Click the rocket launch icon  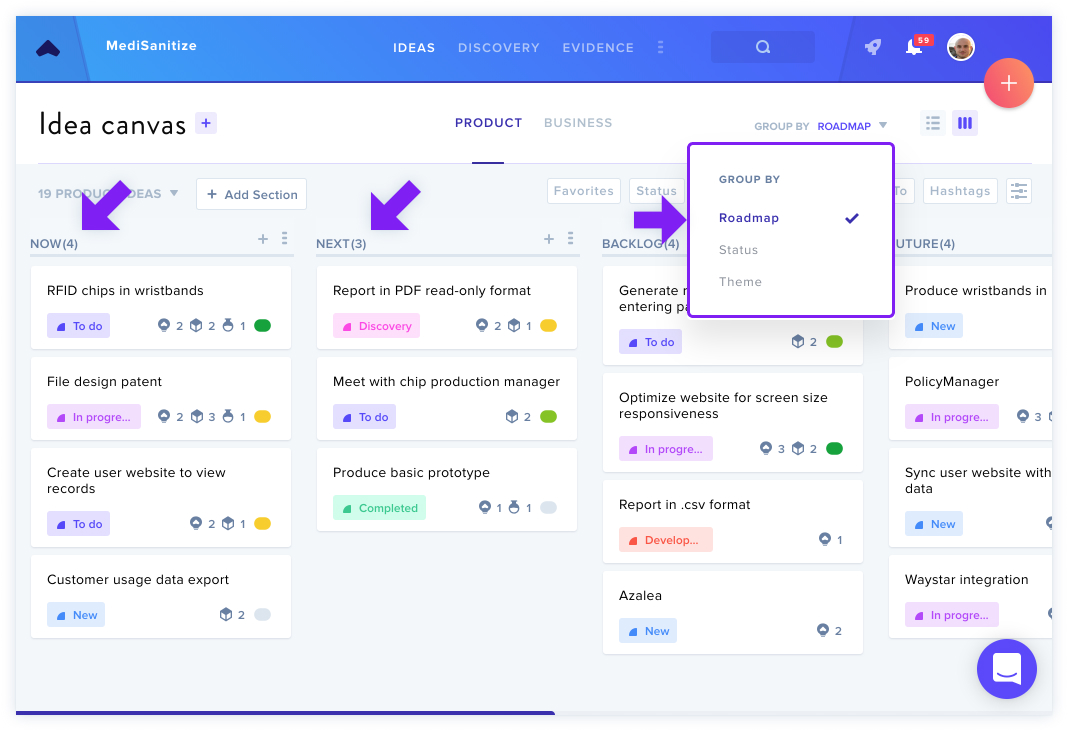tap(873, 47)
